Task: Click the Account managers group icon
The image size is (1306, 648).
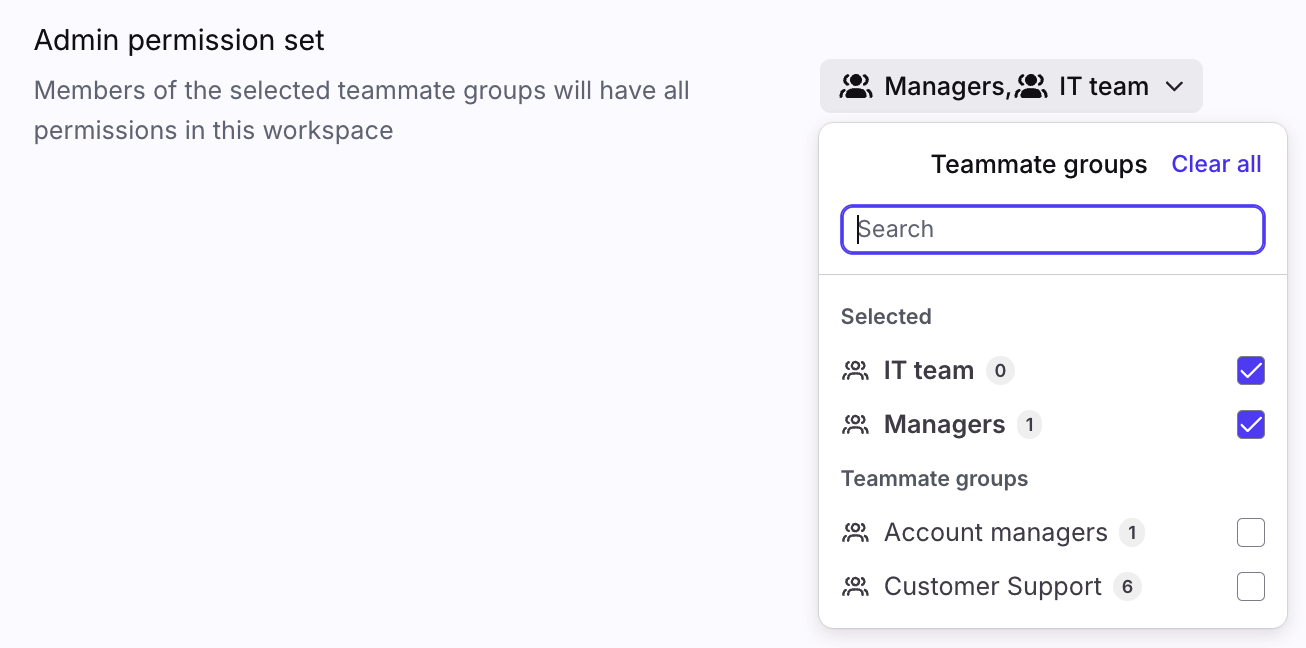Action: tap(855, 533)
